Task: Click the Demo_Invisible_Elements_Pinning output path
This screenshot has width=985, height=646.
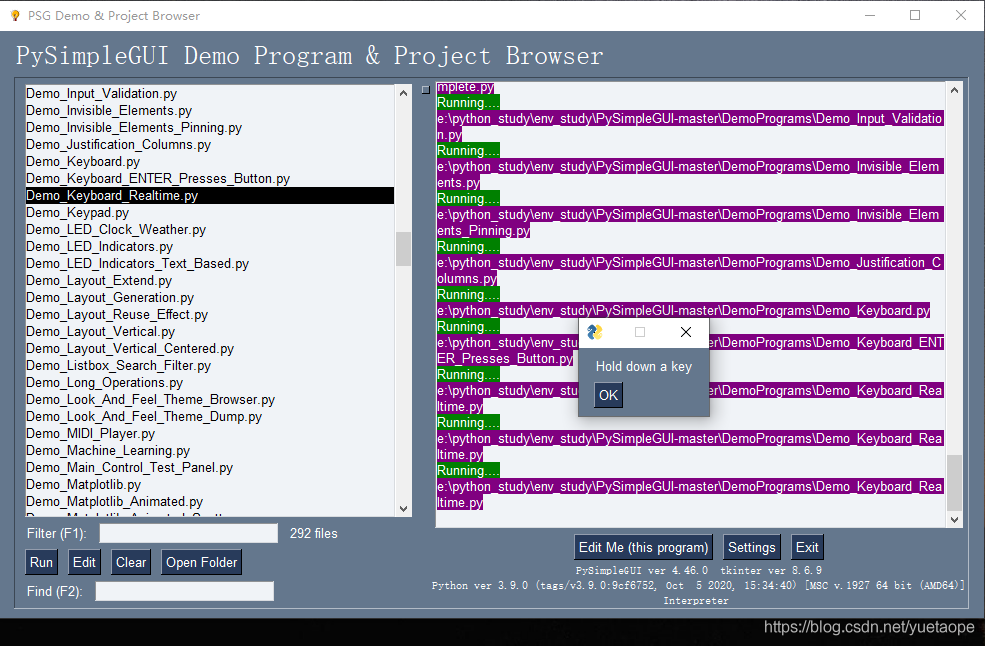Action: (x=690, y=222)
